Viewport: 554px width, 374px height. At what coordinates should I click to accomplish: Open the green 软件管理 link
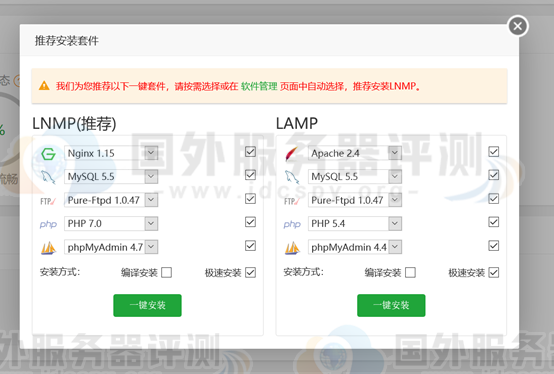coord(259,86)
